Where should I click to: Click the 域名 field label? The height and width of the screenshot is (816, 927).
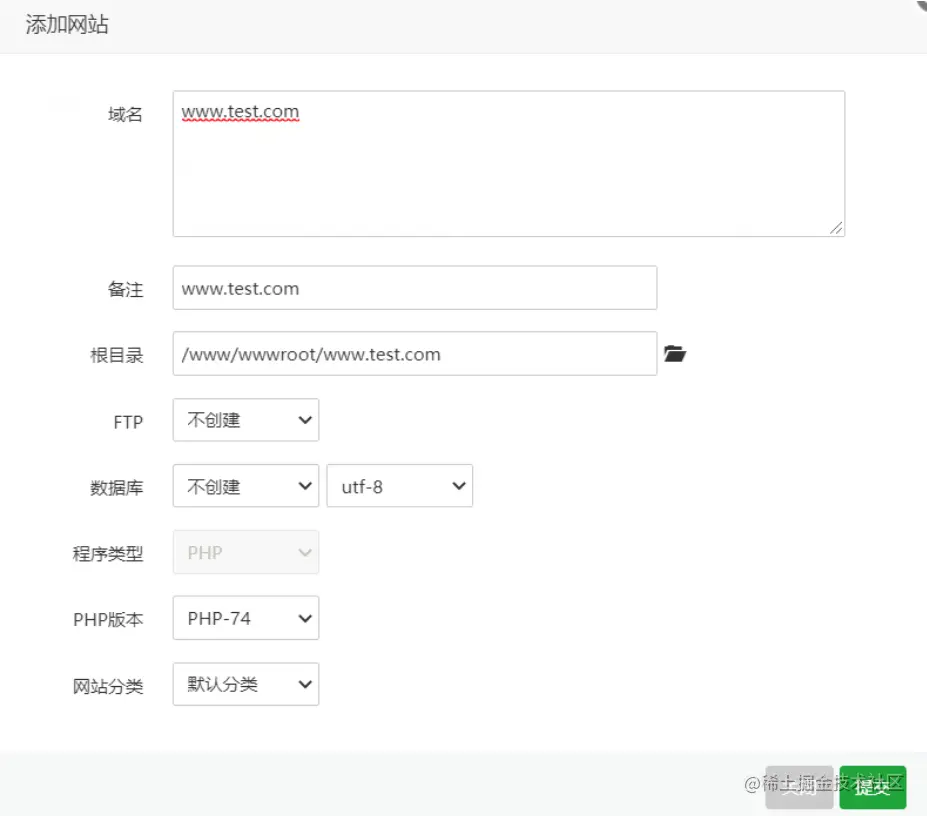coord(125,114)
